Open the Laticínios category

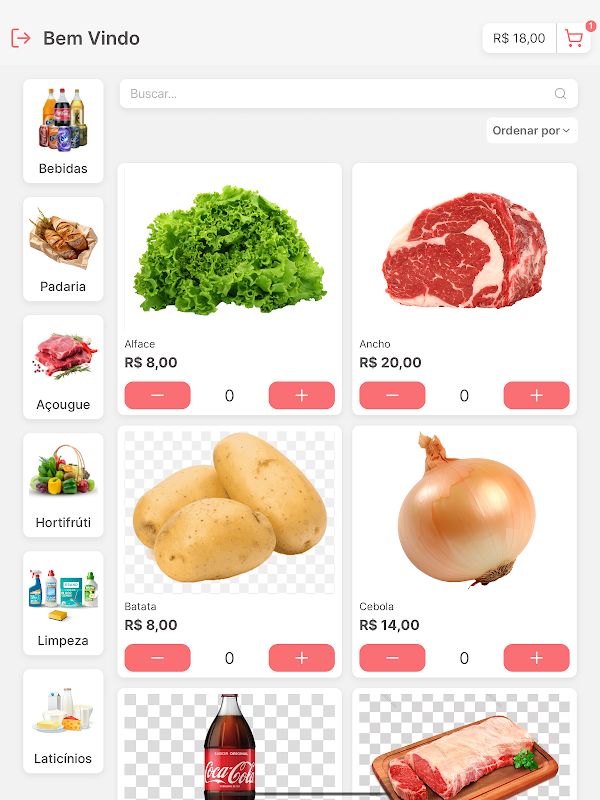tap(63, 721)
